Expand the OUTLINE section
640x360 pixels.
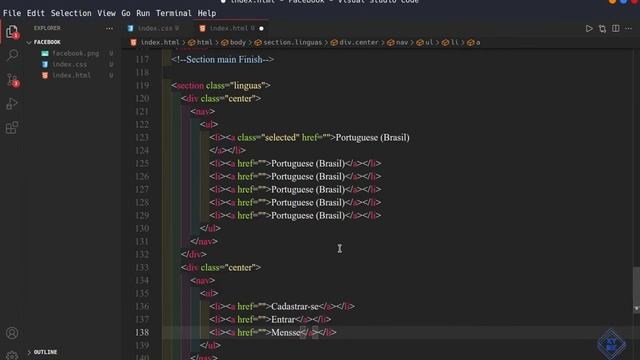click(x=42, y=352)
